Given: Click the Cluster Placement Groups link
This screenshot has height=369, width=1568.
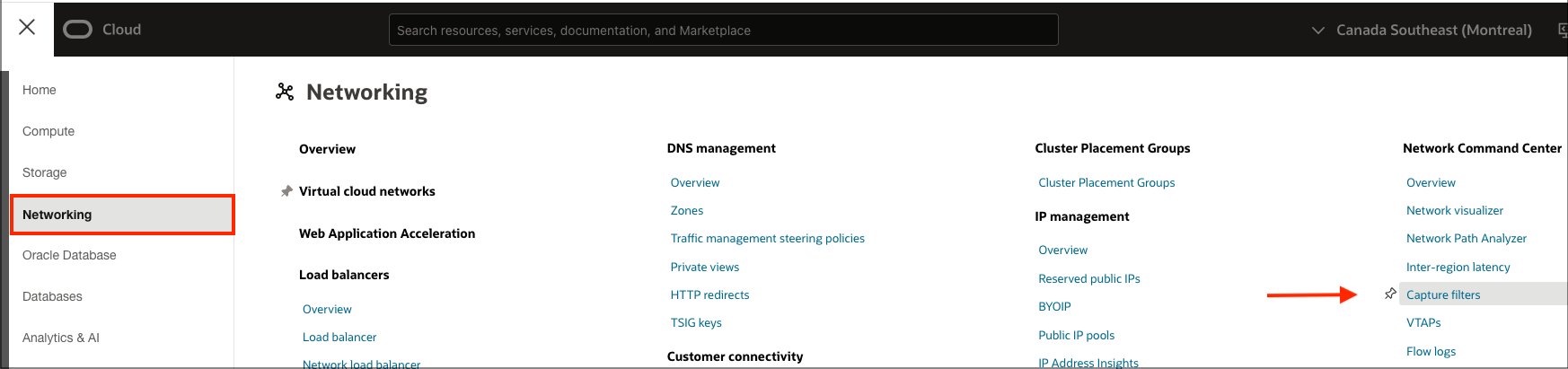Looking at the screenshot, I should 1106,182.
